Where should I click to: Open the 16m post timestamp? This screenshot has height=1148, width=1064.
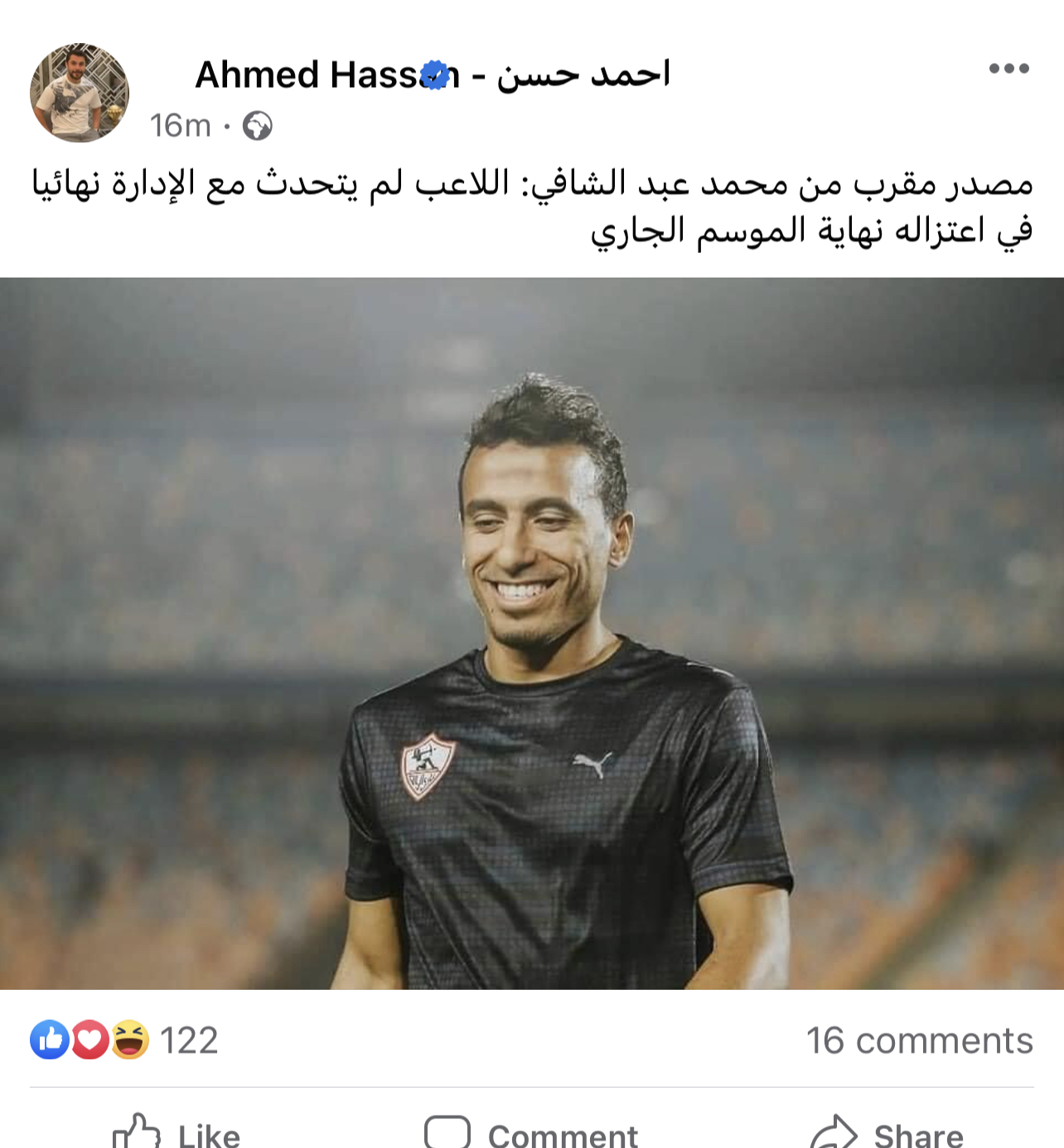(180, 126)
